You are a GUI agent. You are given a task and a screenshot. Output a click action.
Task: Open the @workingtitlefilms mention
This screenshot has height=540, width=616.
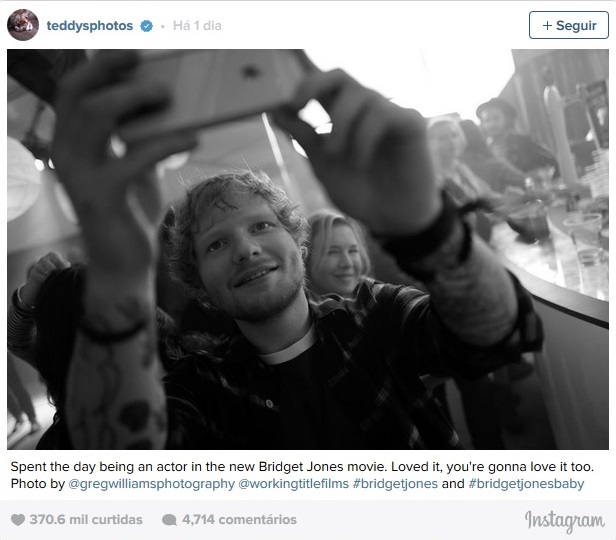(x=293, y=483)
